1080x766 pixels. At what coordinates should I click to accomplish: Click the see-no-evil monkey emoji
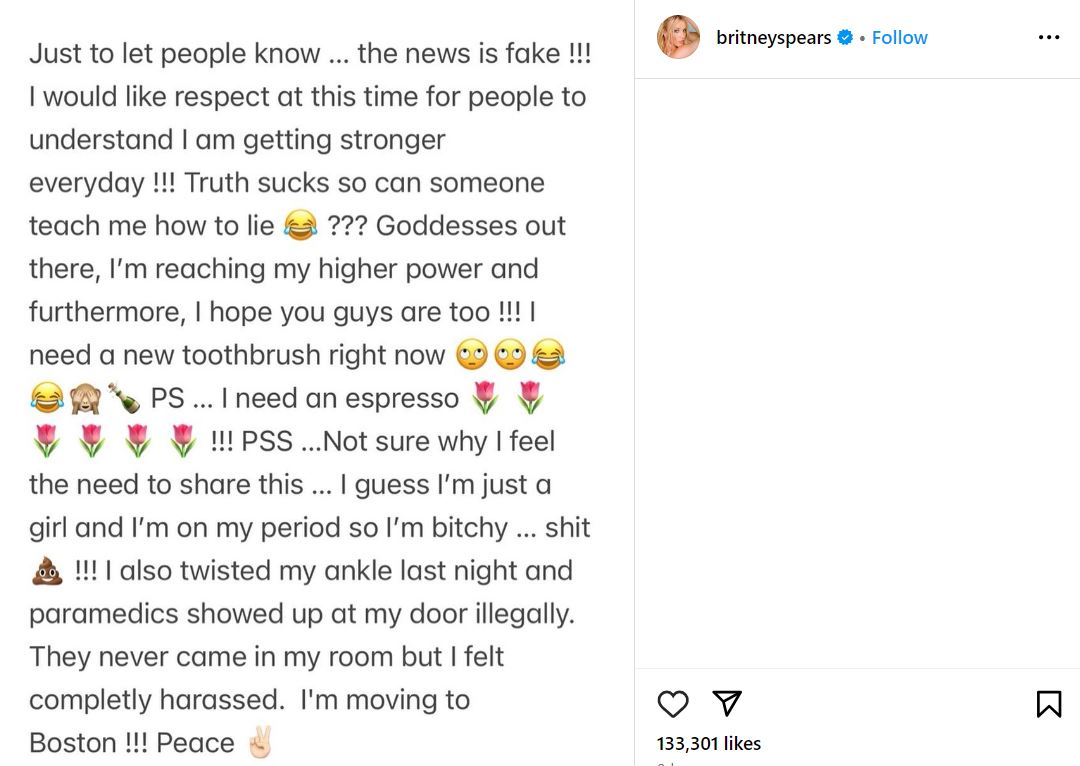(x=84, y=398)
